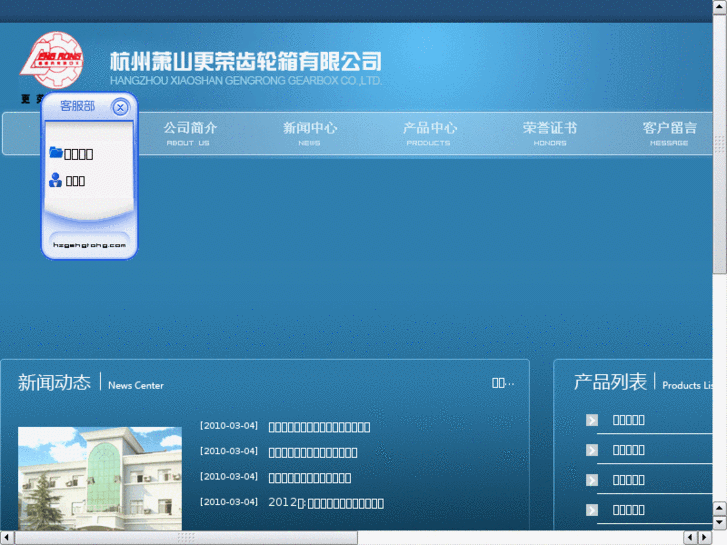Open 客户留言 Message navigation item
The width and height of the screenshot is (727, 545).
pos(670,133)
